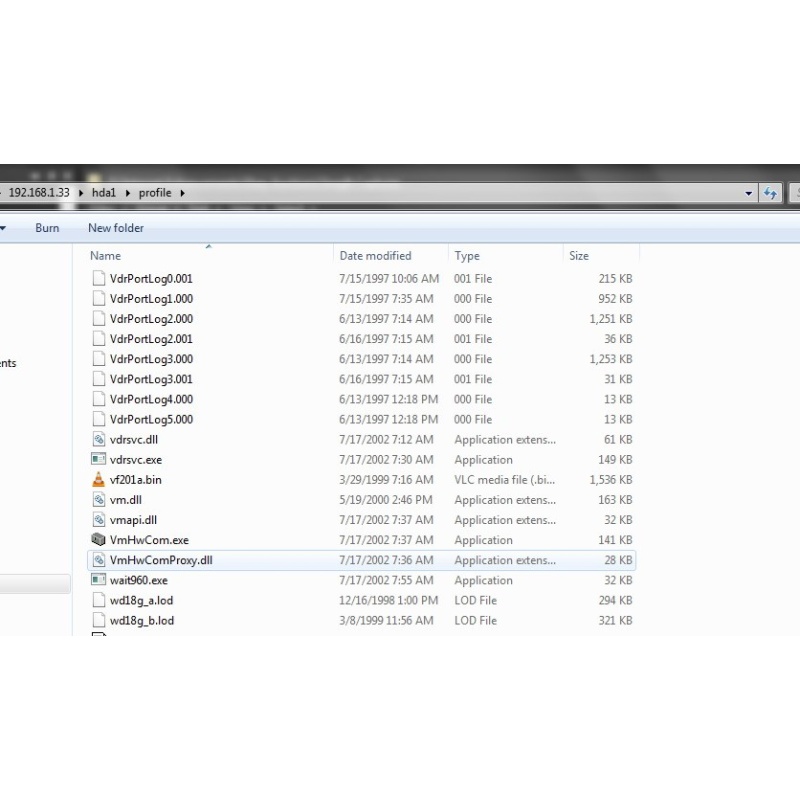The height and width of the screenshot is (800, 800).
Task: Open the address bar history dropdown
Action: [x=750, y=193]
